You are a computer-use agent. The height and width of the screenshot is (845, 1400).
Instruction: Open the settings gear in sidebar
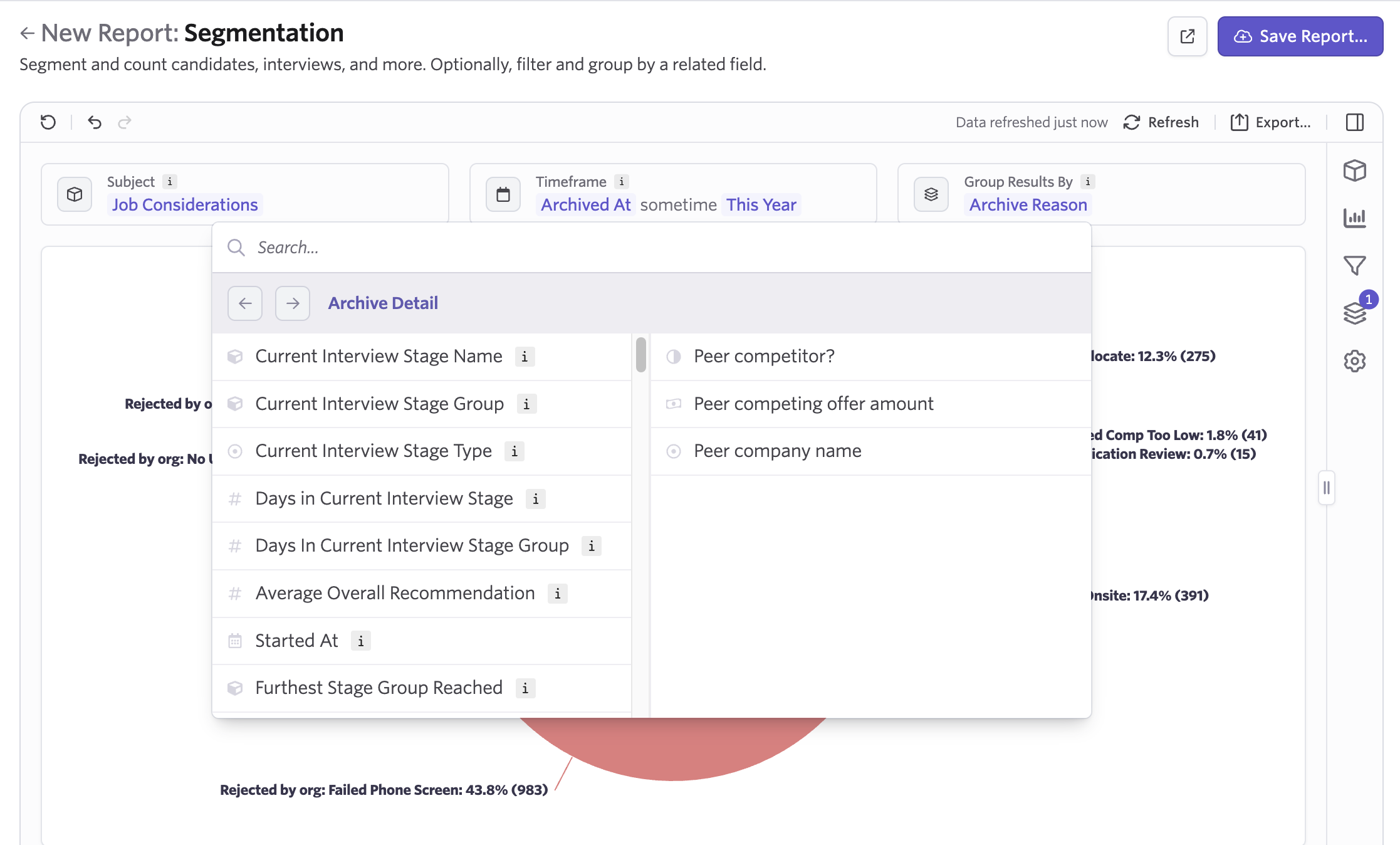[x=1354, y=361]
